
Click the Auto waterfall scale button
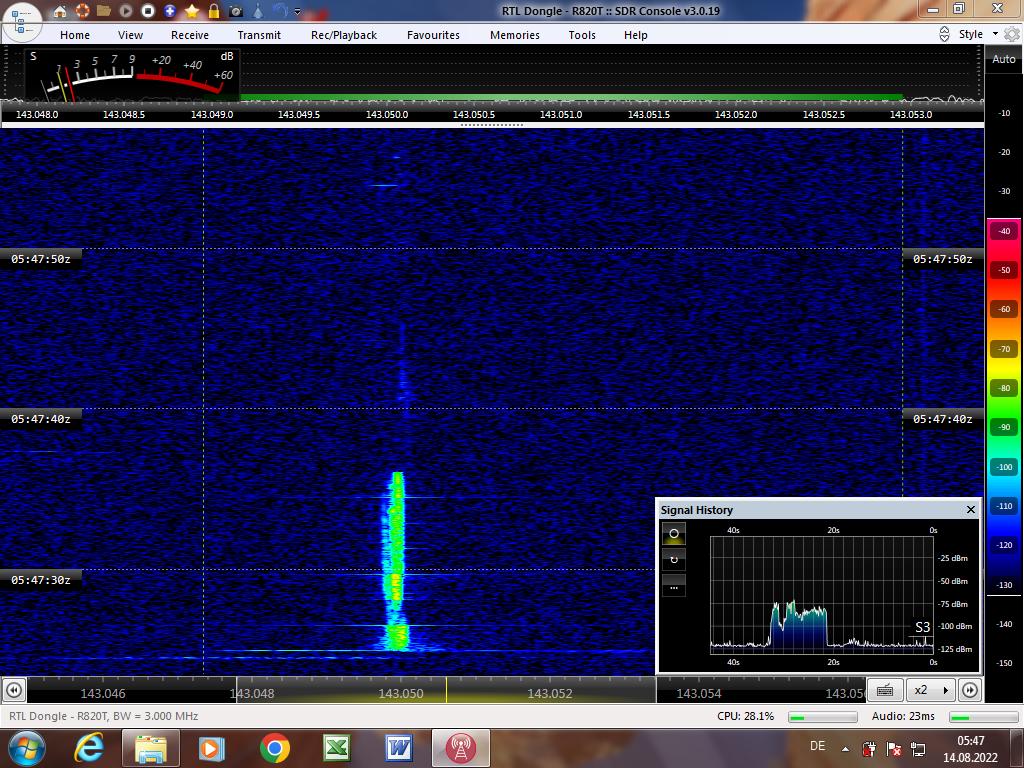pyautogui.click(x=1004, y=59)
